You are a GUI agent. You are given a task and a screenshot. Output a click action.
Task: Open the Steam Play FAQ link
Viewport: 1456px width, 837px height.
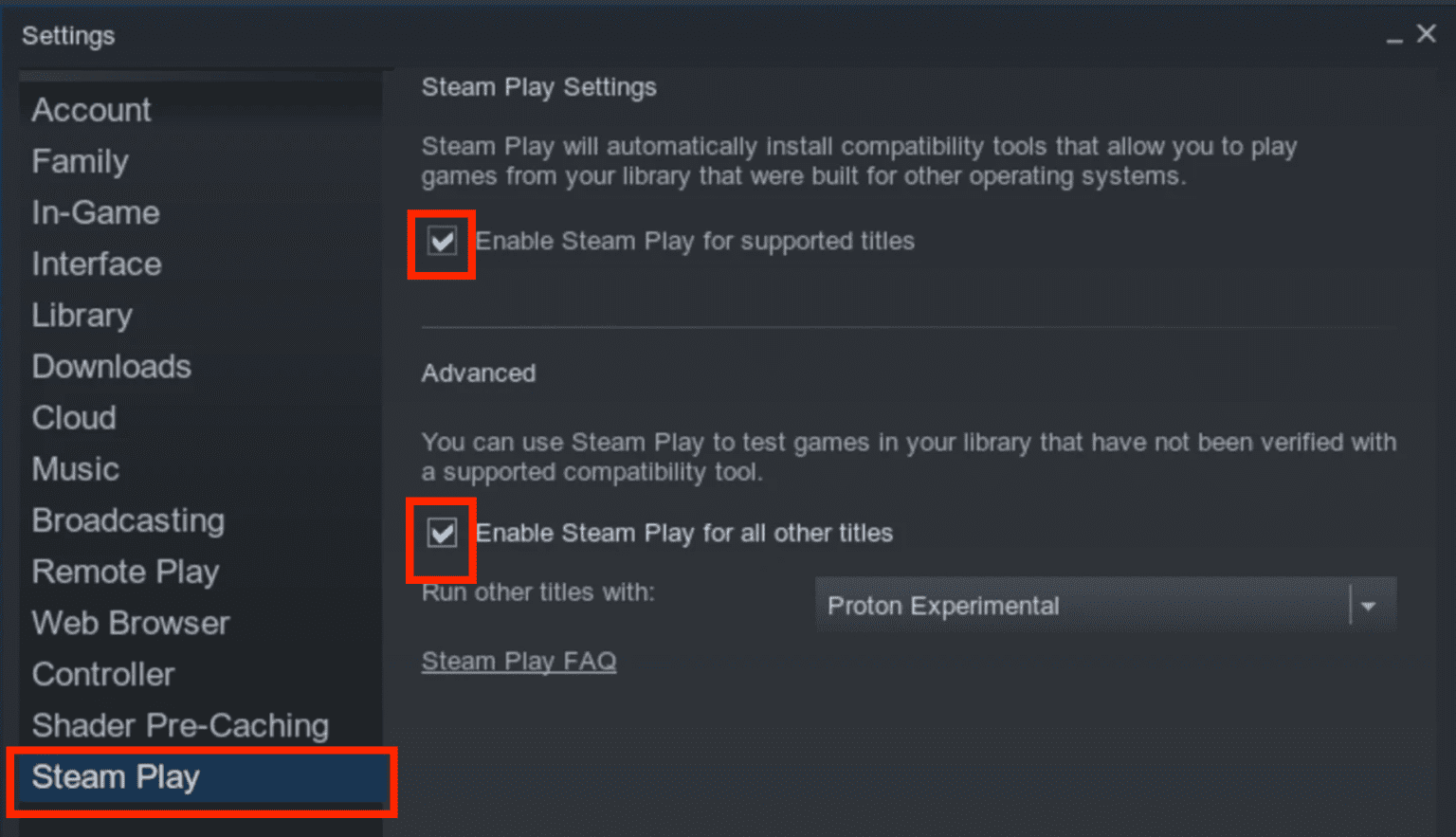tap(519, 661)
